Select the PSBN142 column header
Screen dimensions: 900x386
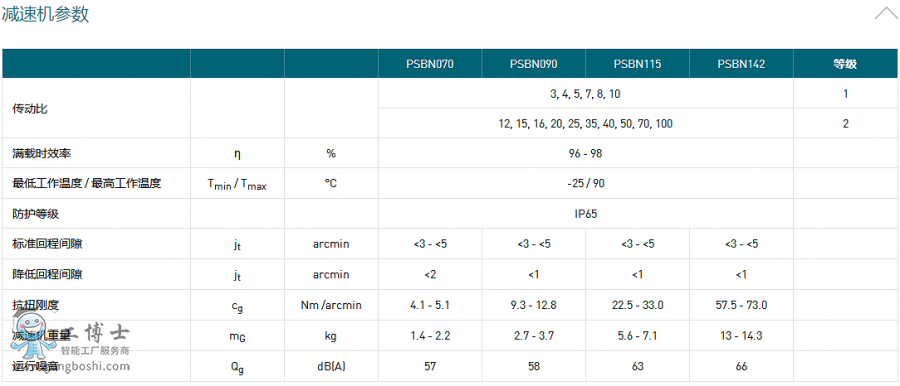click(741, 64)
